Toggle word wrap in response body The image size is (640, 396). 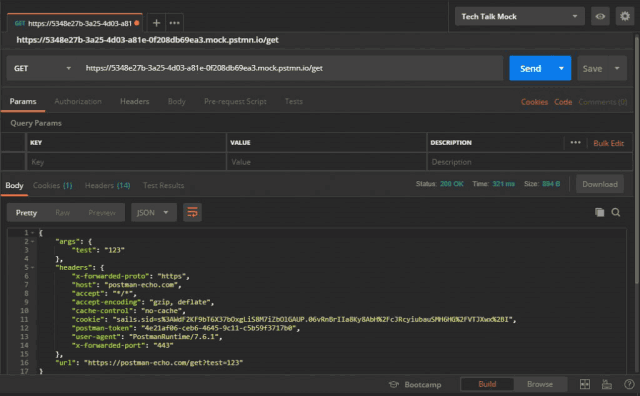pyautogui.click(x=192, y=212)
